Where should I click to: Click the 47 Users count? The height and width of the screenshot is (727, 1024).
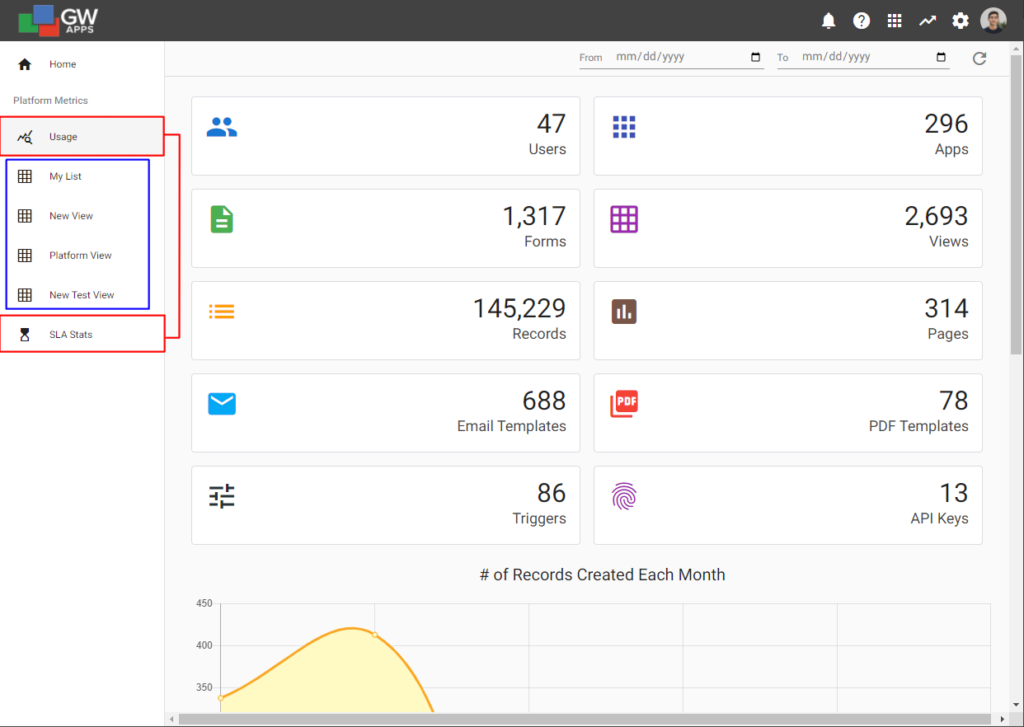(x=551, y=123)
